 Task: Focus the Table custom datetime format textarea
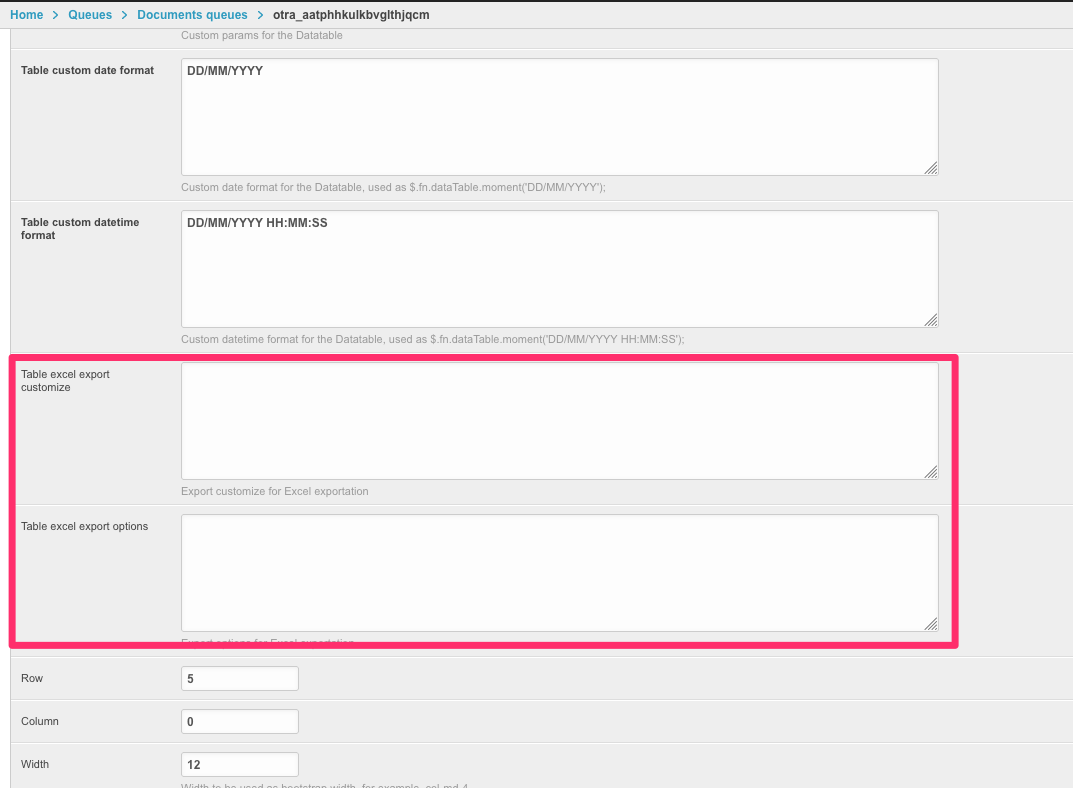coord(559,269)
